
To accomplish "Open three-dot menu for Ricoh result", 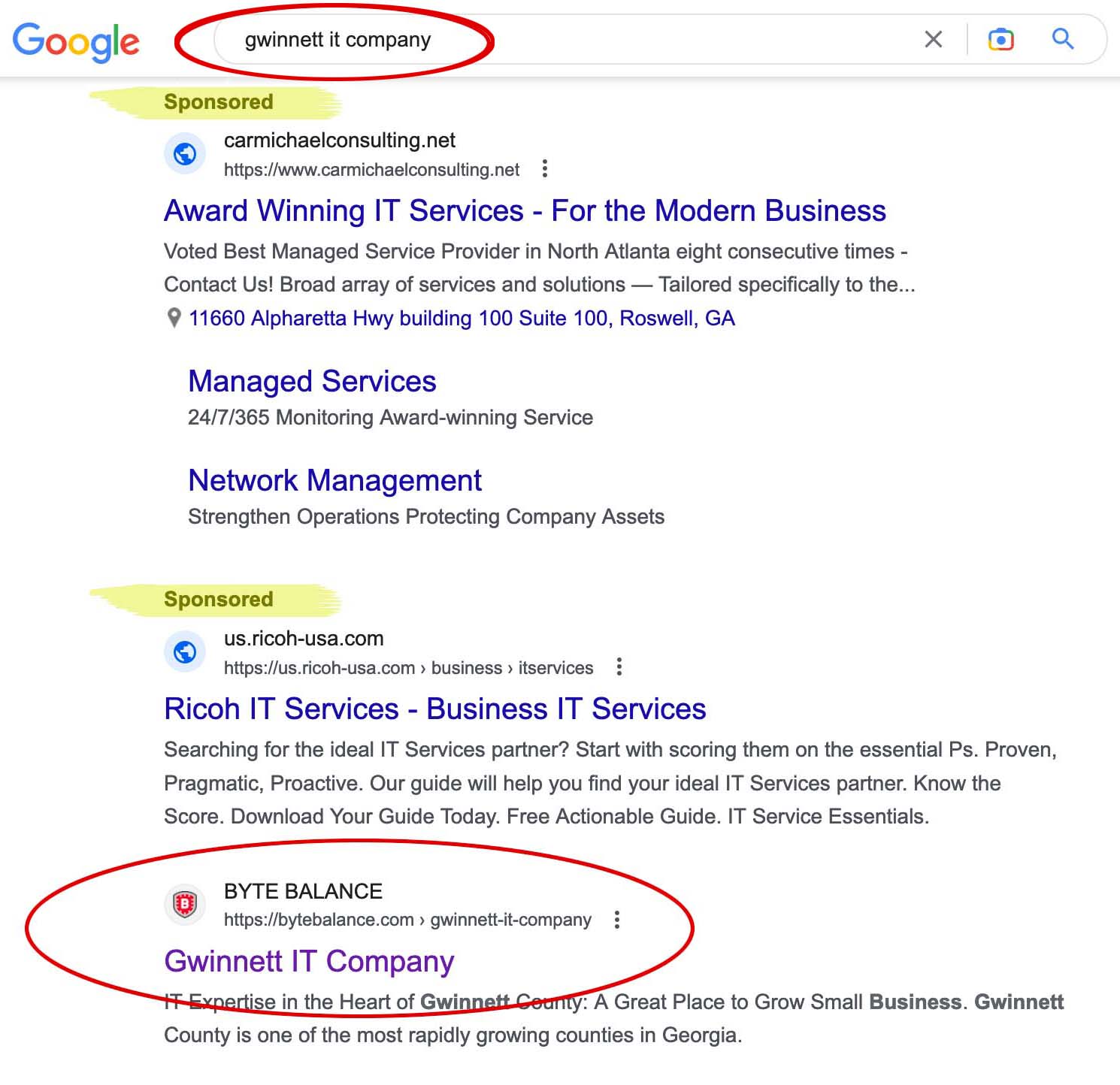I will tap(619, 666).
